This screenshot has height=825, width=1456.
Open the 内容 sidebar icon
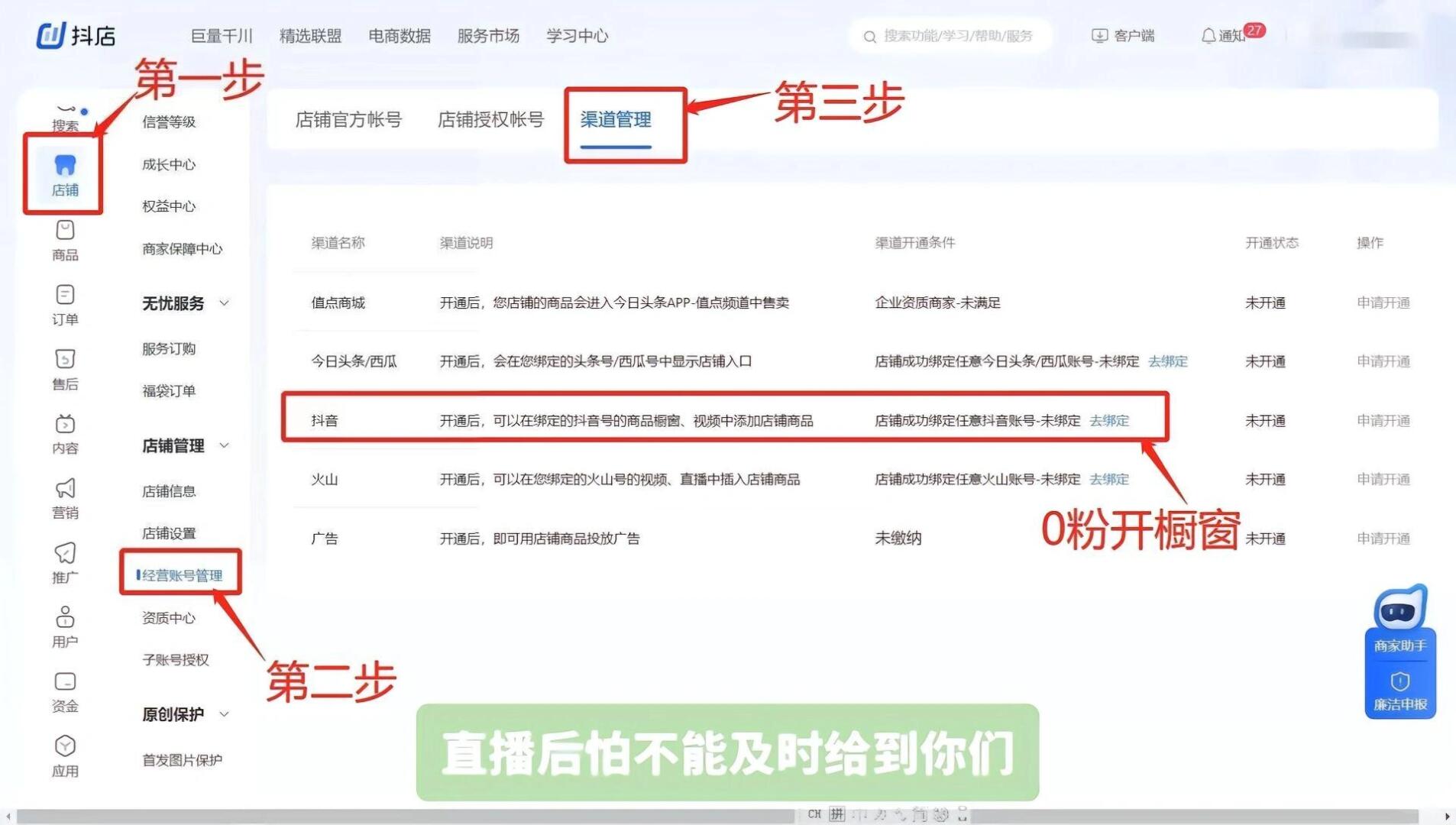point(65,423)
